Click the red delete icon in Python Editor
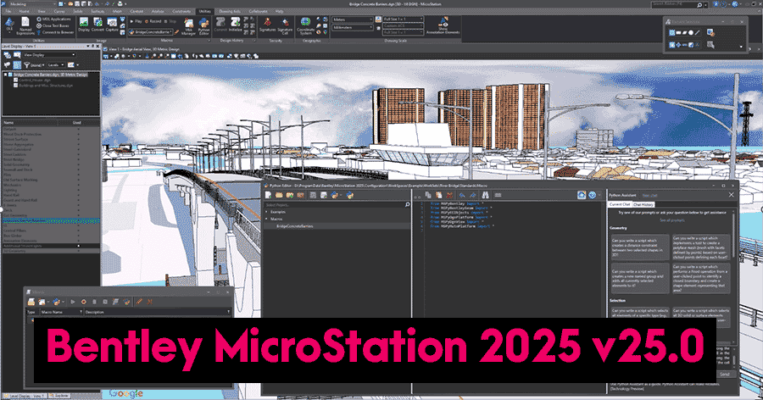The image size is (763, 400). point(450,195)
